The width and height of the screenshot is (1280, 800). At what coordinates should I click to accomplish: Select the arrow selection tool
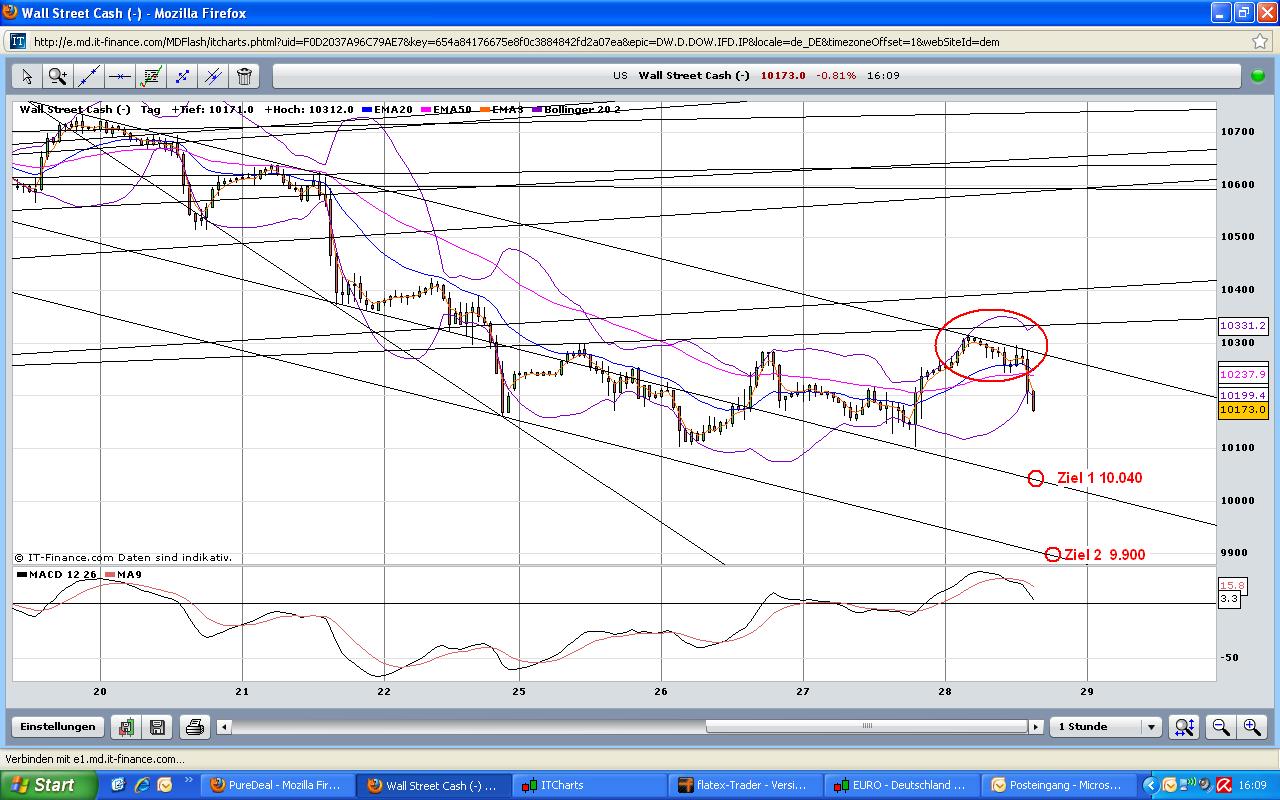tap(26, 76)
